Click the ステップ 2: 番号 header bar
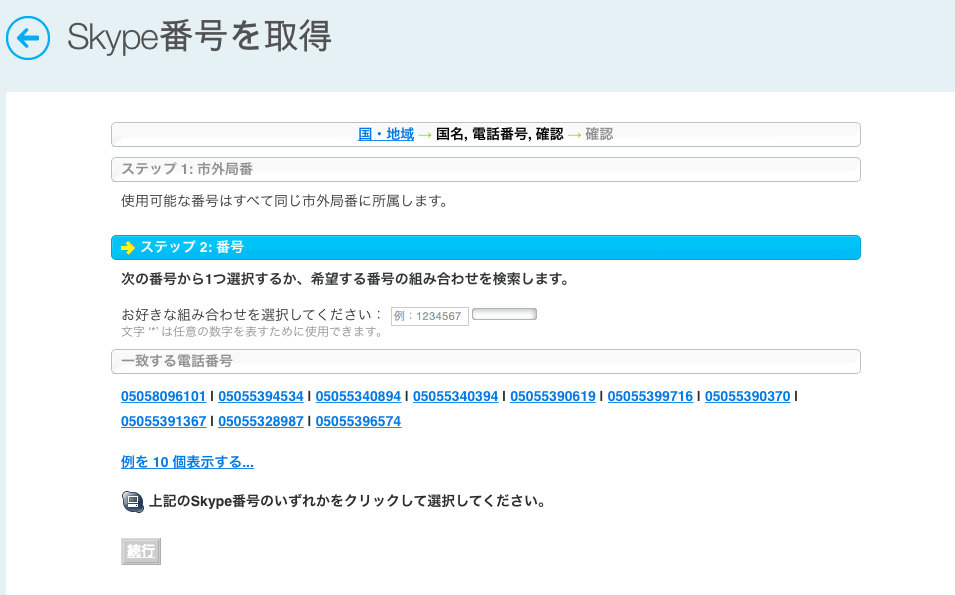Viewport: 955px width, 595px height. [x=486, y=247]
